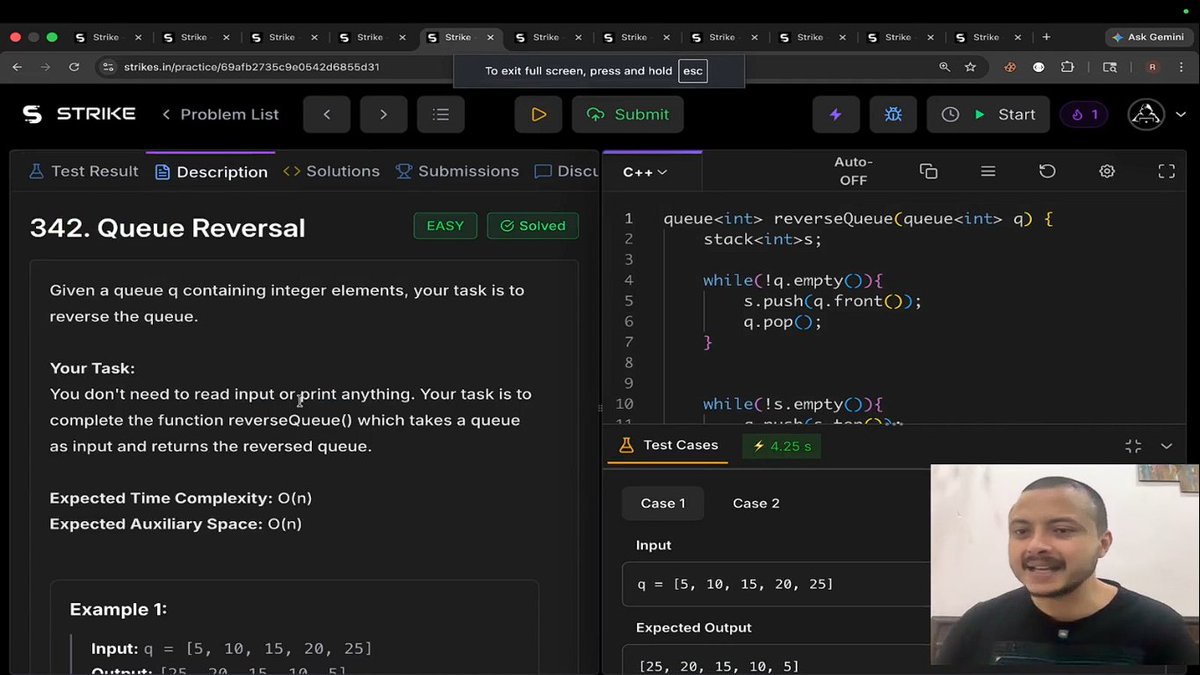The height and width of the screenshot is (675, 1200).
Task: Open a new browser tab
Action: pos(1046,37)
